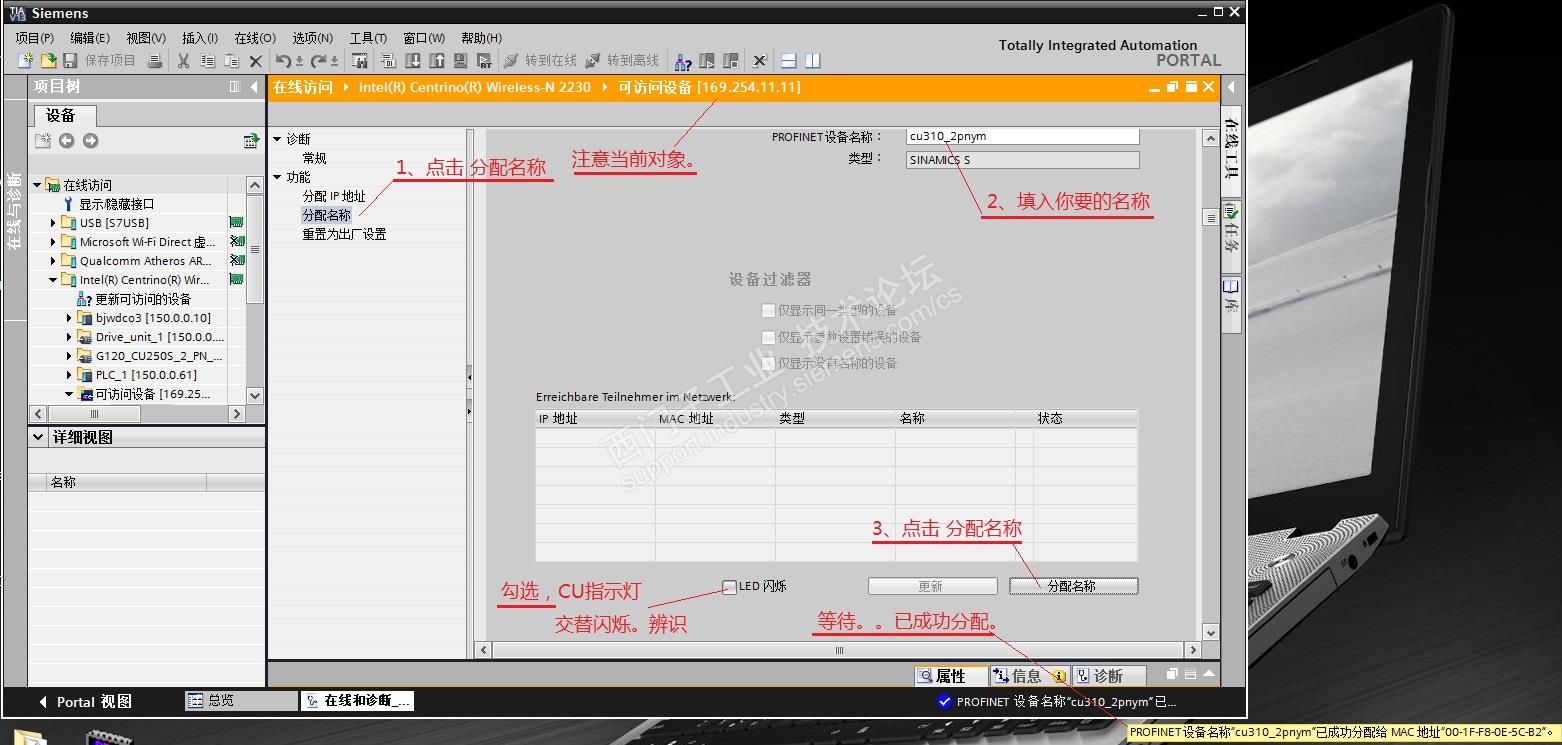1562x745 pixels.
Task: Undo the last action
Action: click(x=285, y=61)
